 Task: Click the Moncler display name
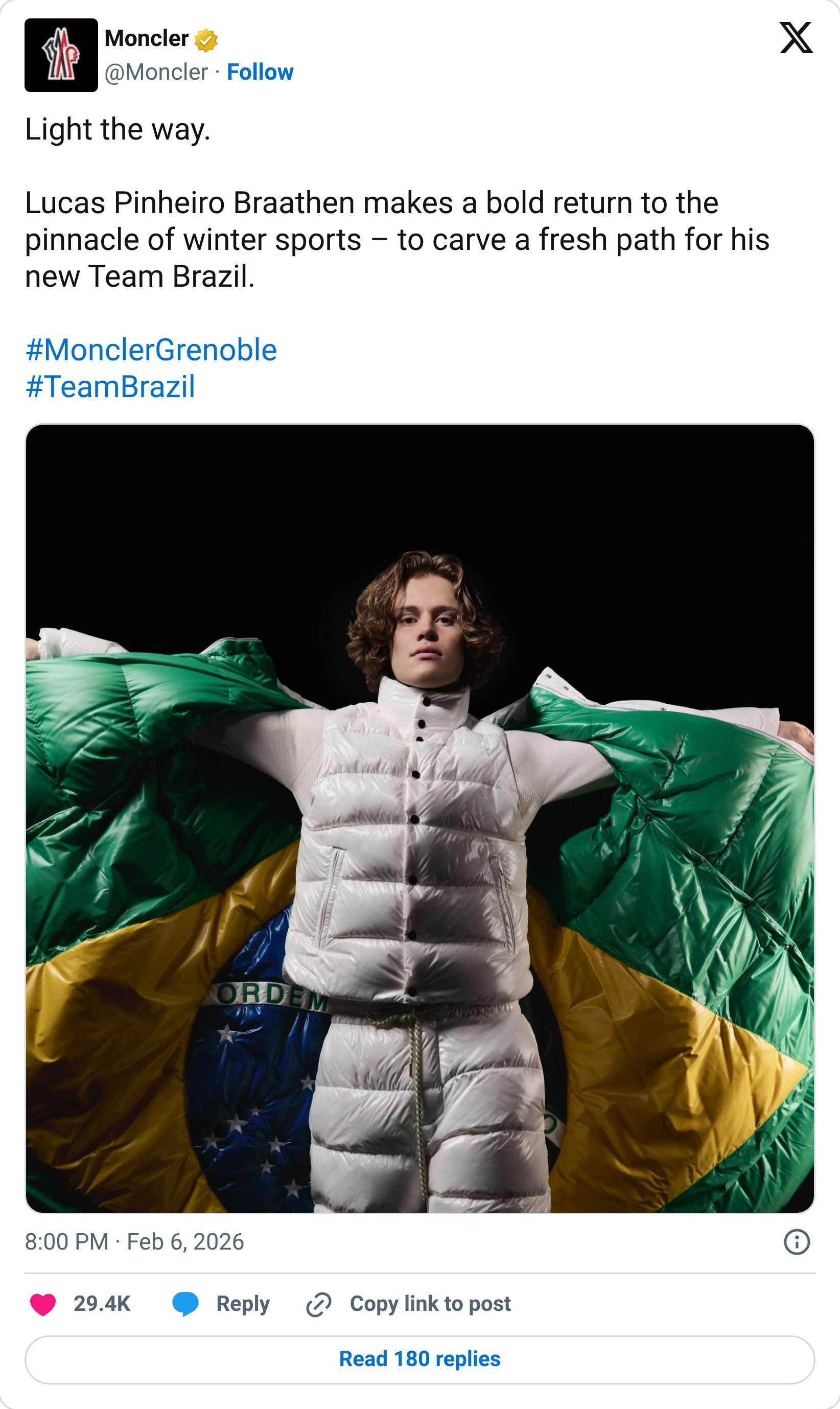[147, 38]
